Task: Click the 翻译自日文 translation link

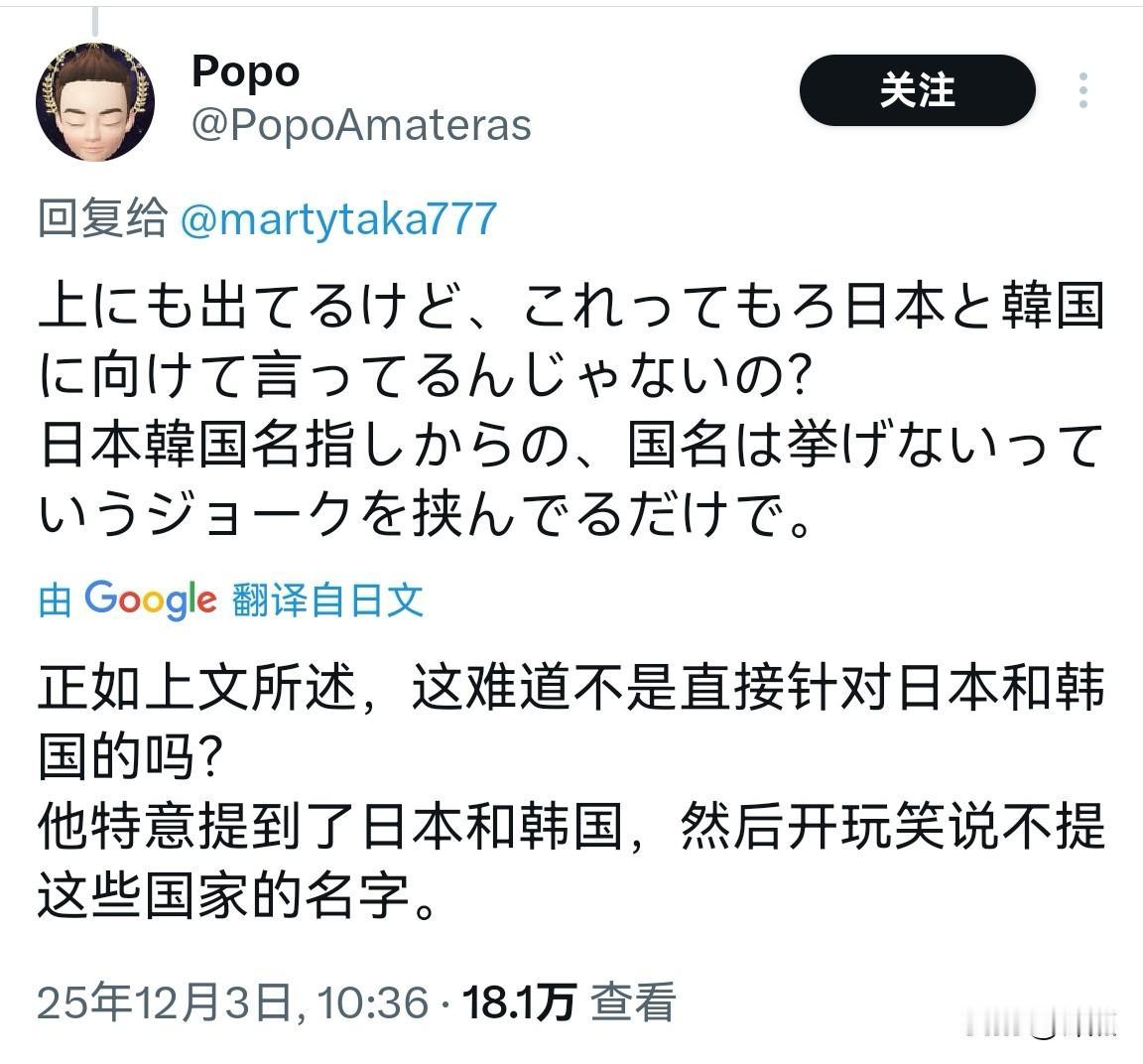Action: tap(327, 600)
